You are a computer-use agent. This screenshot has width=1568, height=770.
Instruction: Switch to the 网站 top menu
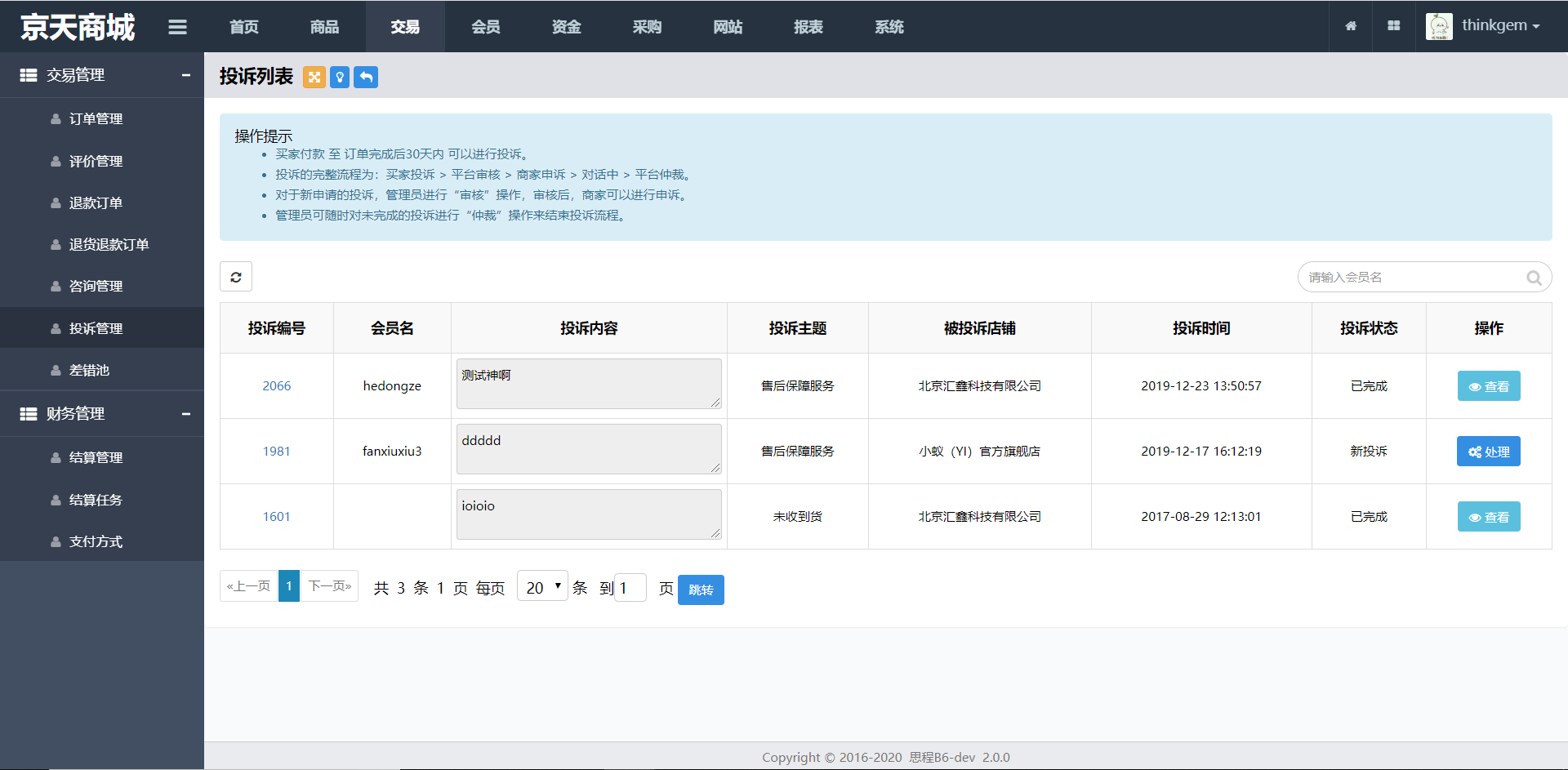coord(728,27)
